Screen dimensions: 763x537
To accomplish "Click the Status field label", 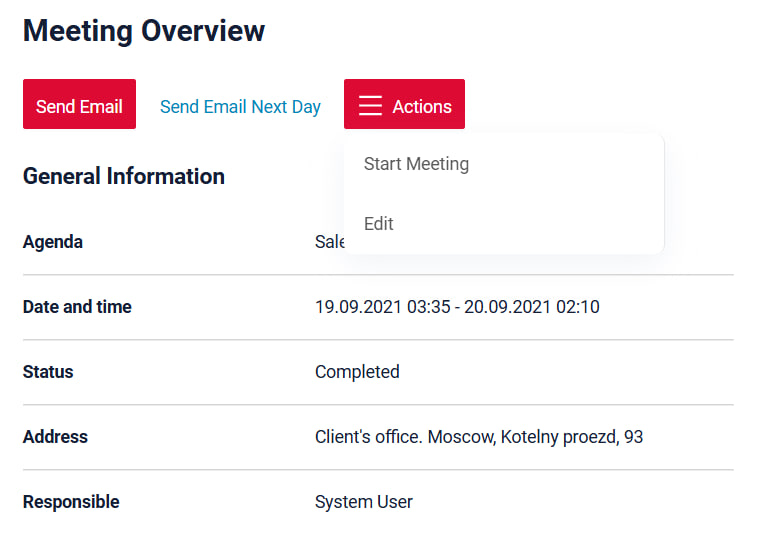I will 48,372.
